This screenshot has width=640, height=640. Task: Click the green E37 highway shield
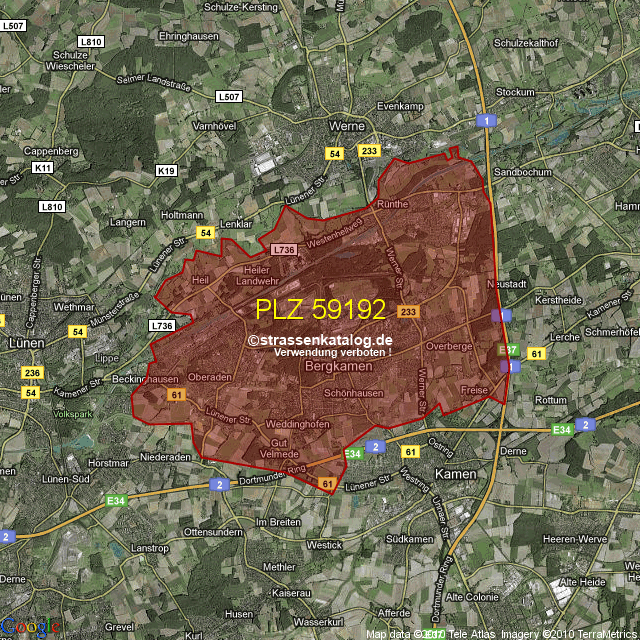pyautogui.click(x=508, y=350)
